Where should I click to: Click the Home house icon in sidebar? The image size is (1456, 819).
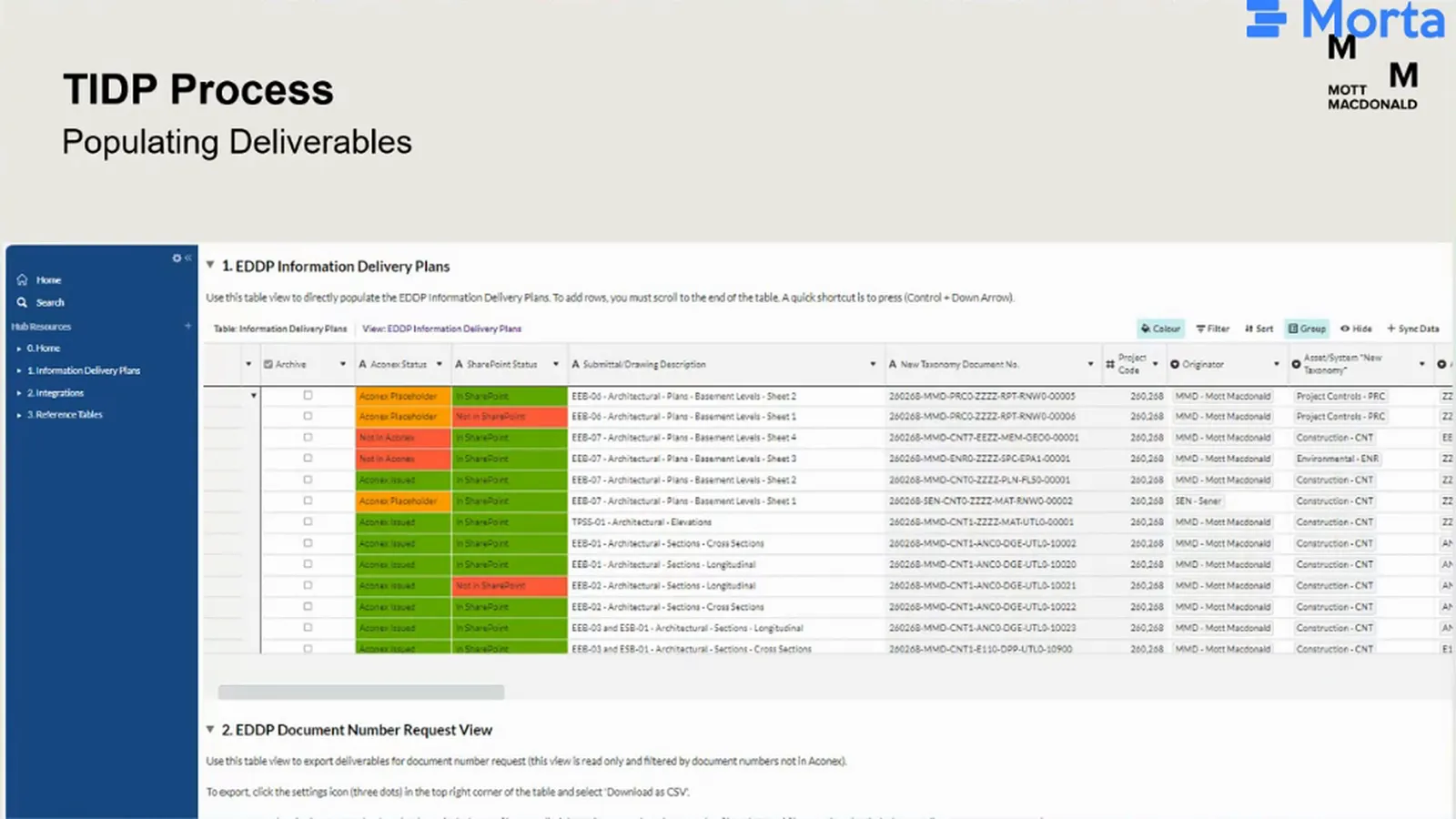click(x=23, y=280)
